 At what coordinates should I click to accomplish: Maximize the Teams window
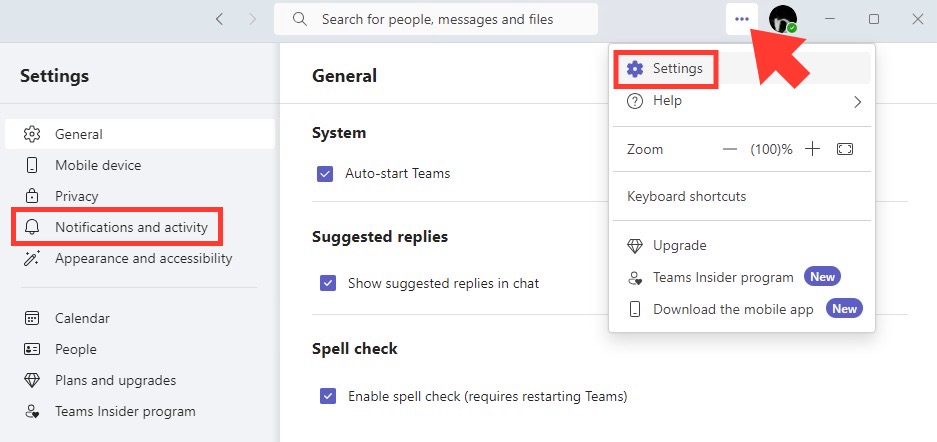click(x=874, y=19)
